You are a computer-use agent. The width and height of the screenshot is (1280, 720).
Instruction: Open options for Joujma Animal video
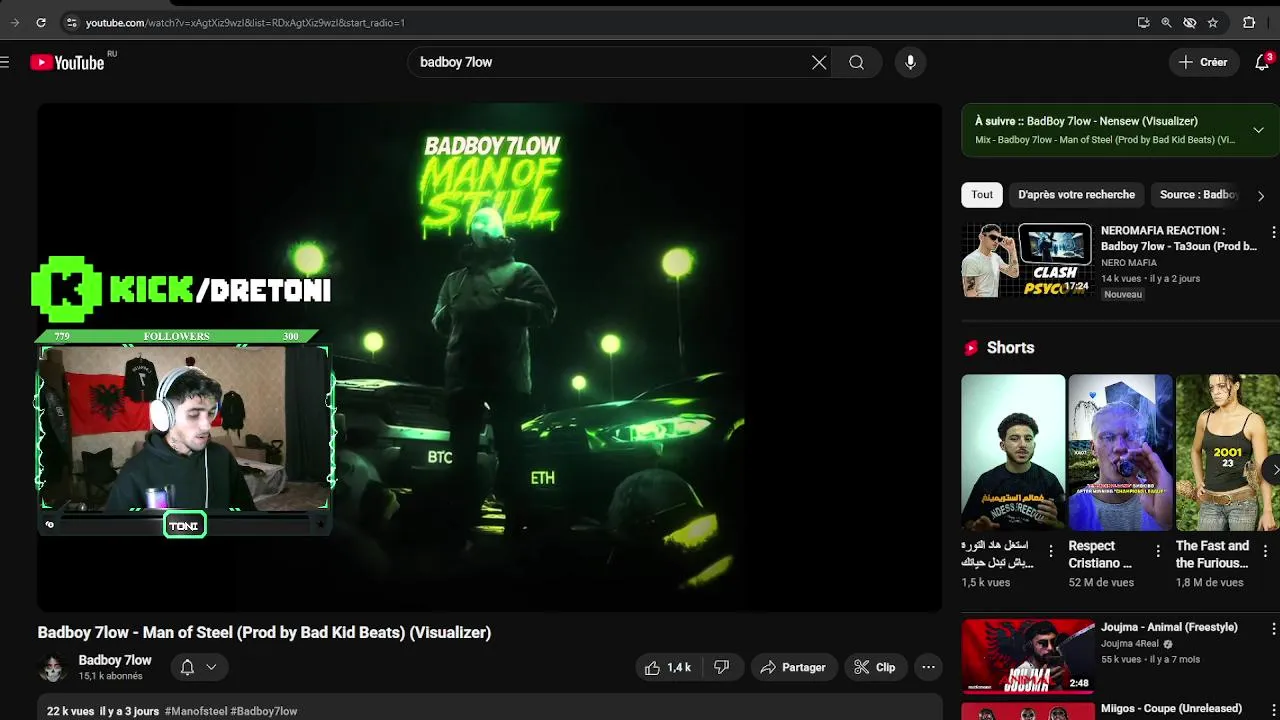(x=1273, y=629)
